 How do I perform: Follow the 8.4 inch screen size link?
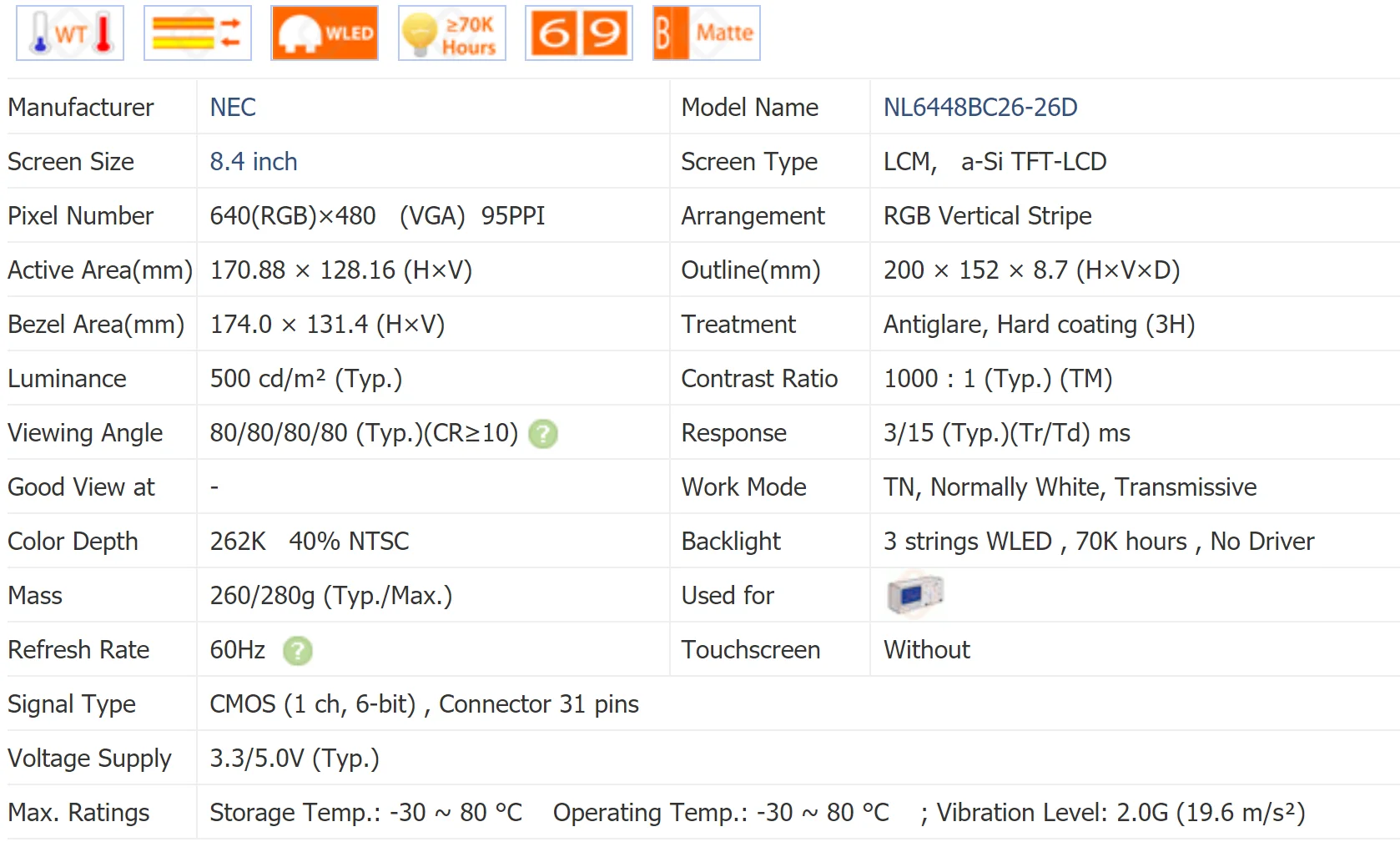[x=254, y=162]
